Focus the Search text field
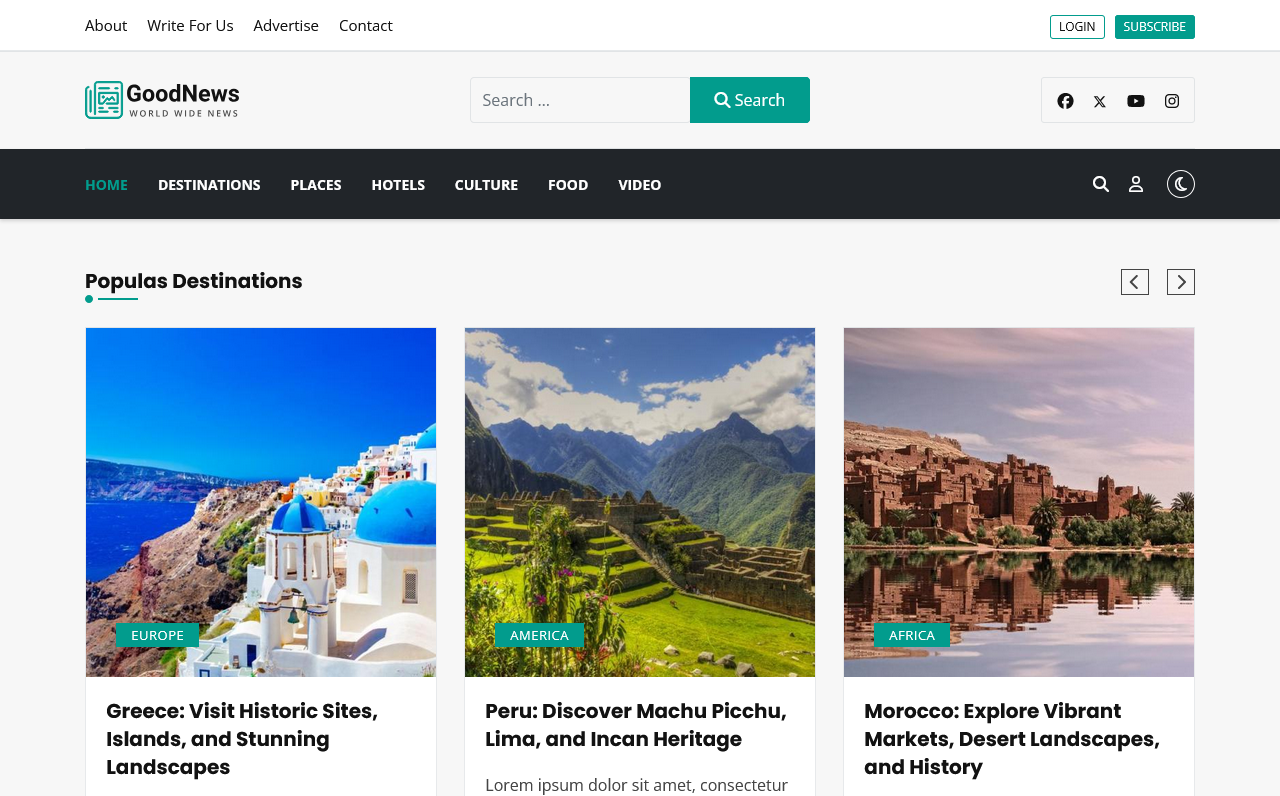Image resolution: width=1280 pixels, height=796 pixels. [580, 100]
